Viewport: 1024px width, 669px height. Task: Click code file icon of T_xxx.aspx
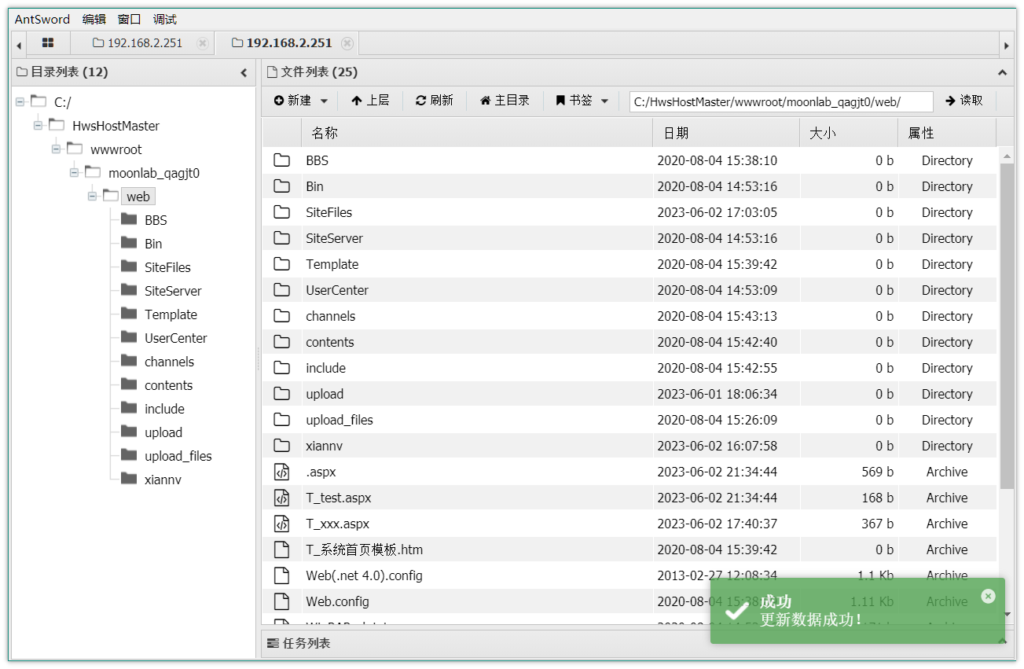[x=281, y=523]
